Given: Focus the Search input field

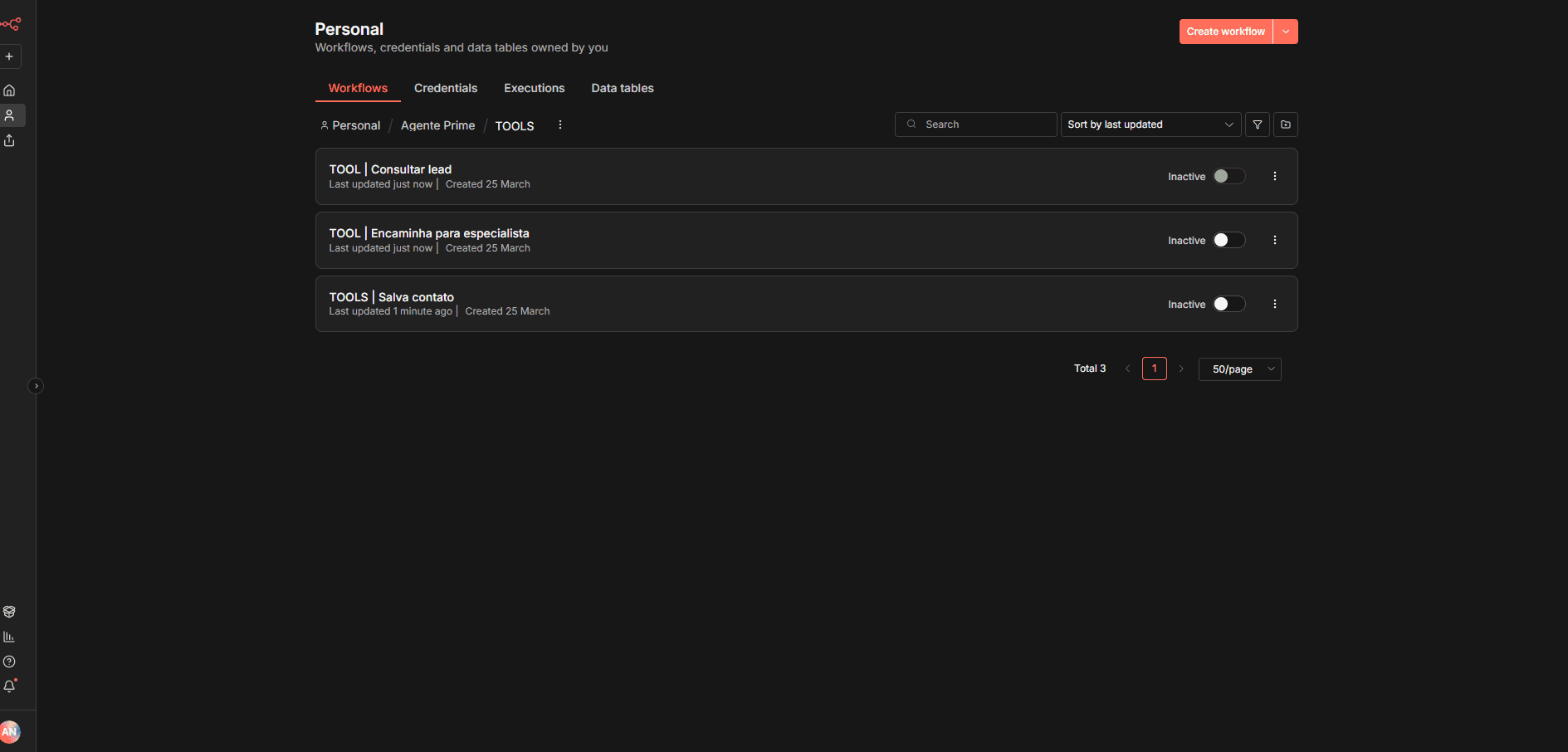Looking at the screenshot, I should tap(975, 125).
